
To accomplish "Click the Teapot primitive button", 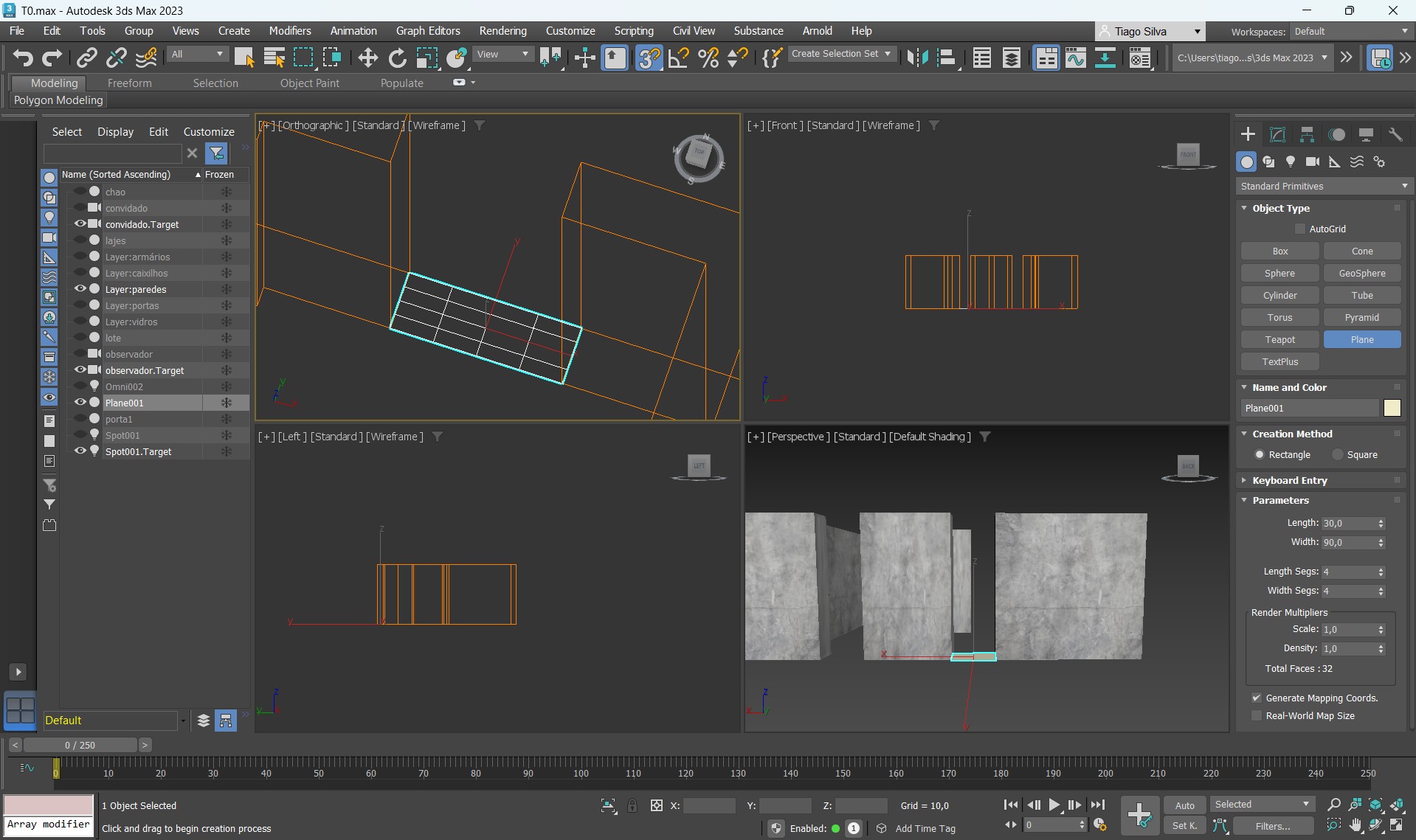I will [x=1279, y=340].
